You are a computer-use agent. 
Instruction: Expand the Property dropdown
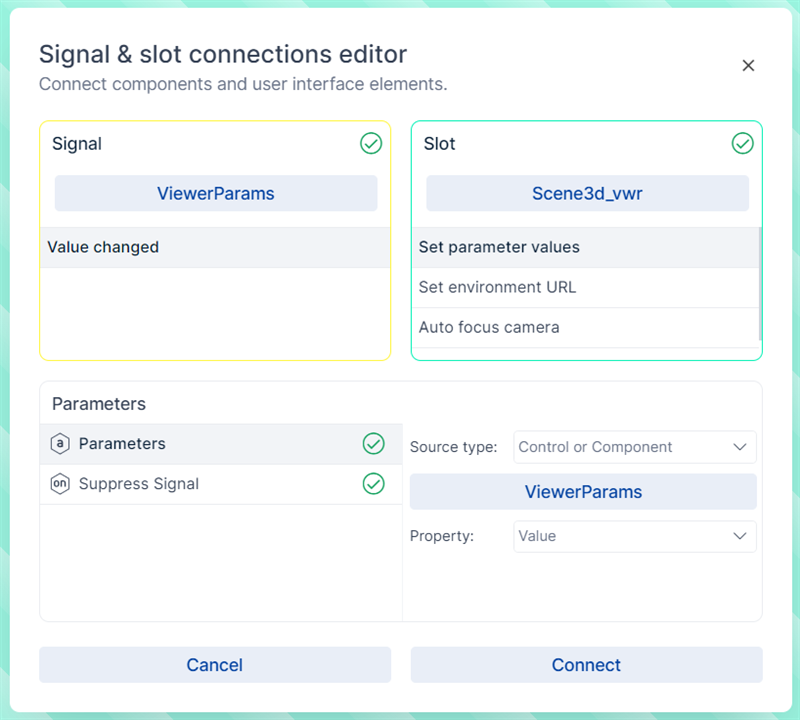click(x=634, y=536)
